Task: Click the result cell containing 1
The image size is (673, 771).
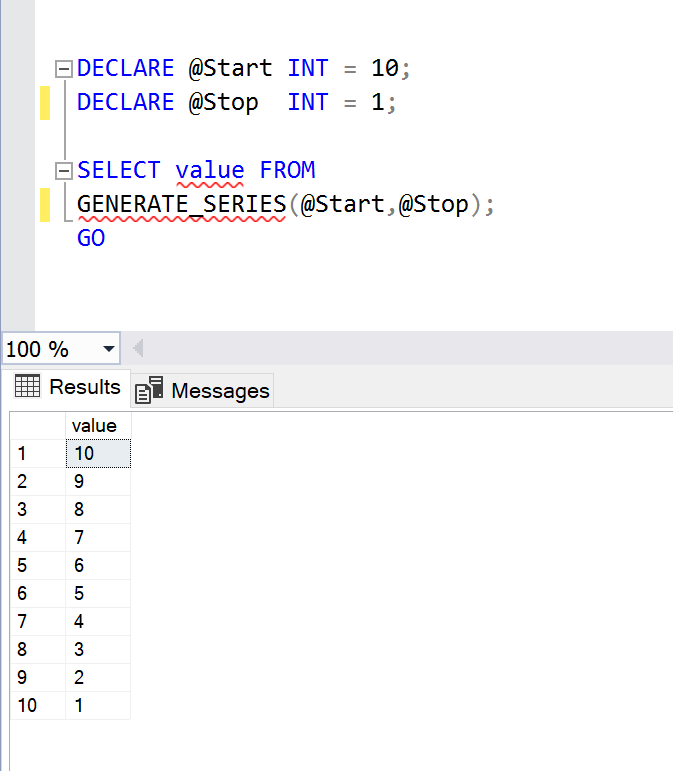Action: (x=97, y=706)
